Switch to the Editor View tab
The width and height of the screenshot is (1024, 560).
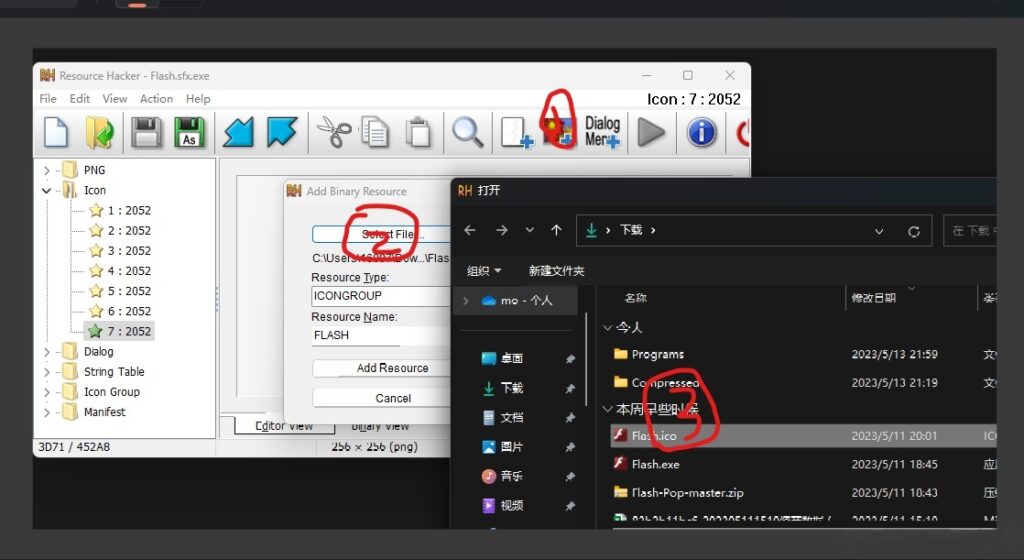284,426
